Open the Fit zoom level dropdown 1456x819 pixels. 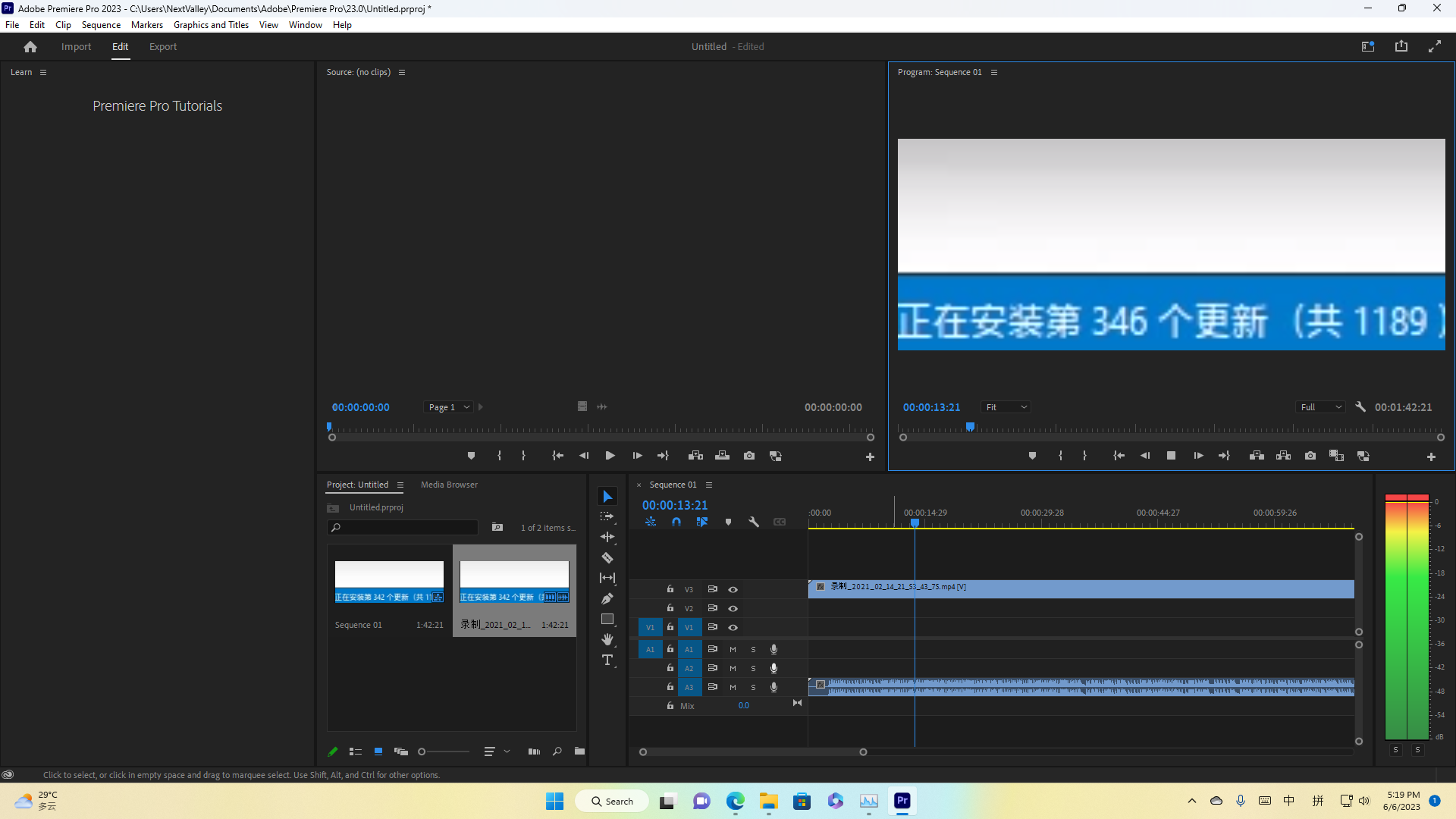point(1006,407)
